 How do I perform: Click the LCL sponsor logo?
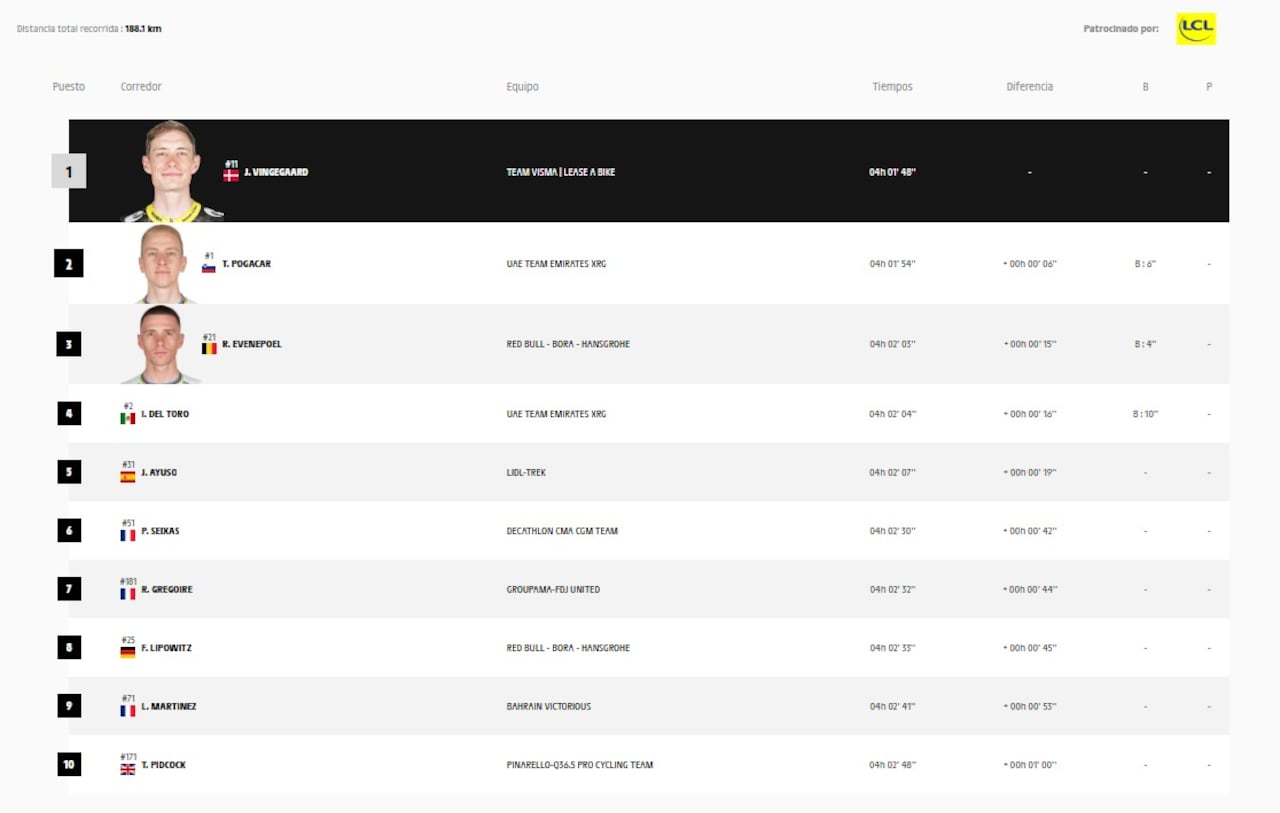[x=1195, y=29]
